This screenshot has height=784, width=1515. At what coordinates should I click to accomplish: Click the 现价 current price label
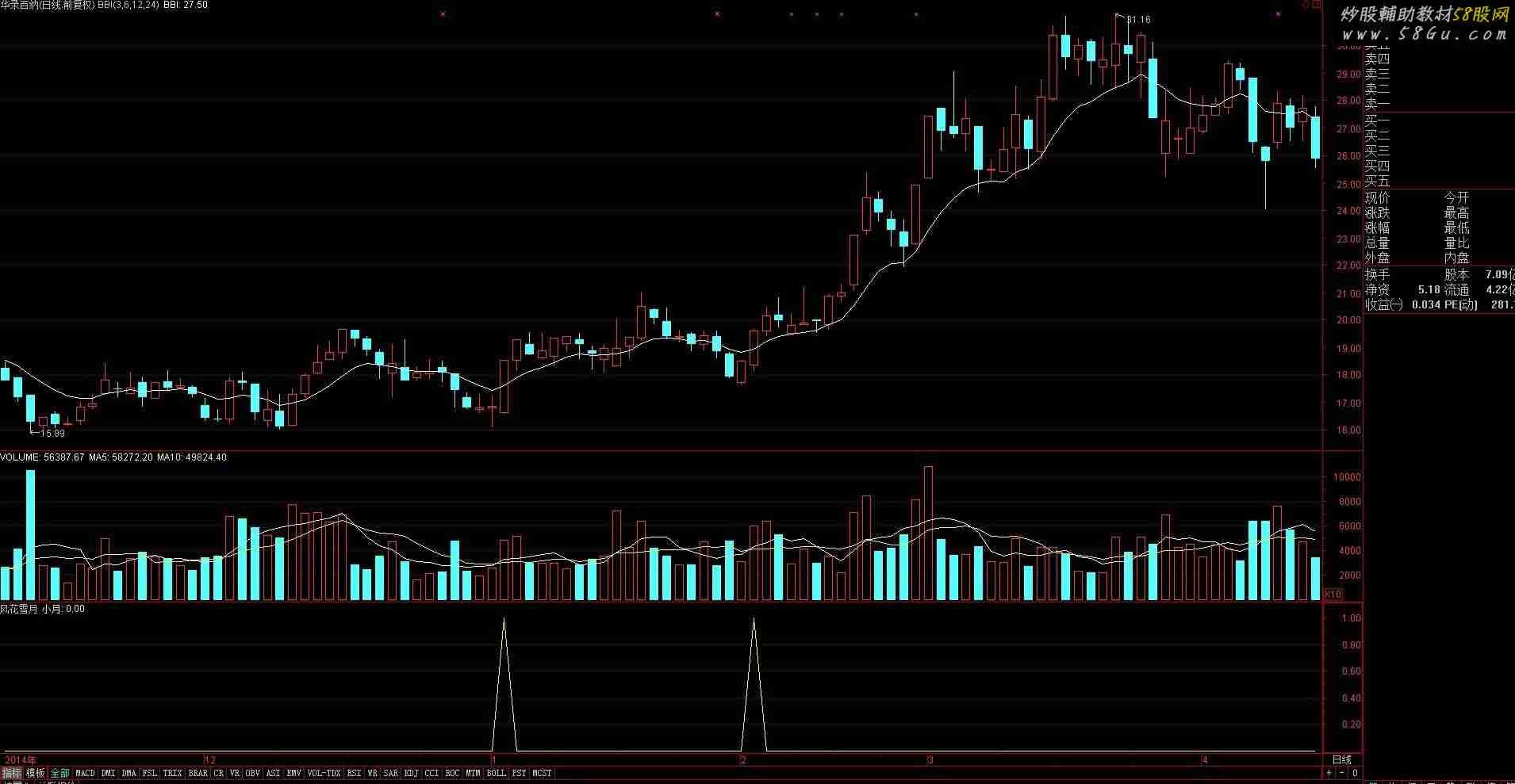pos(1377,198)
